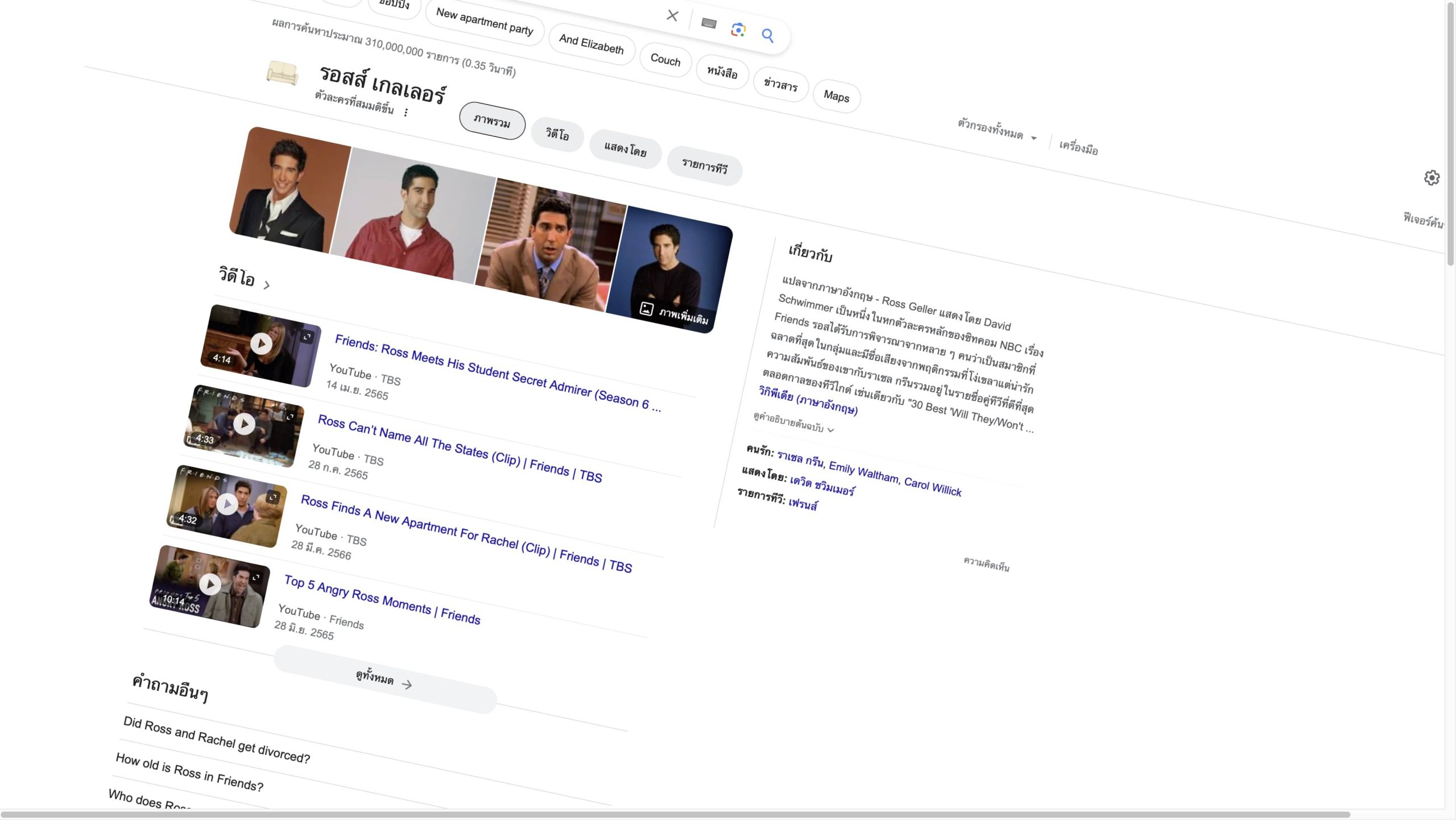Play the Top 5 Angry Ross video
Viewport: 1456px width, 820px height.
click(x=210, y=584)
